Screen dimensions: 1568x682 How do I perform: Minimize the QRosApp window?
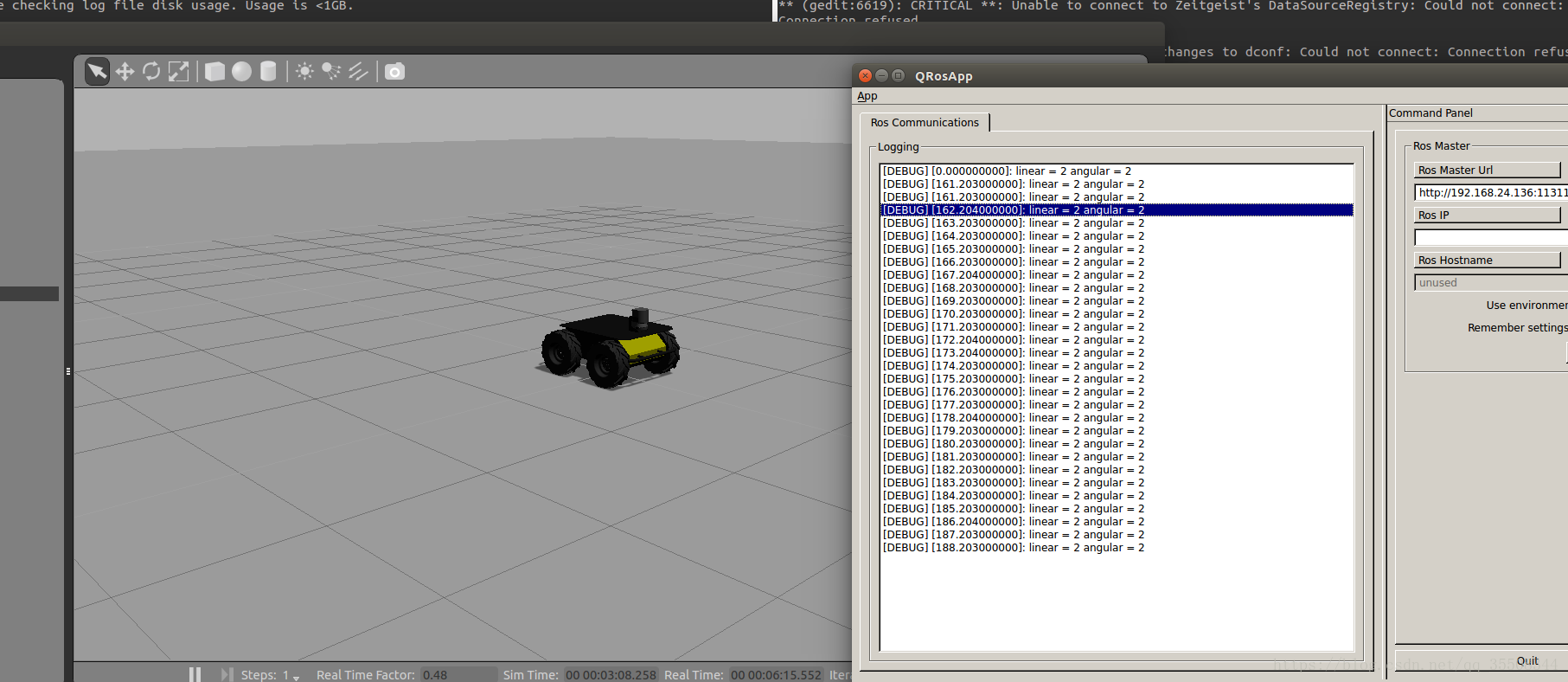tap(882, 76)
